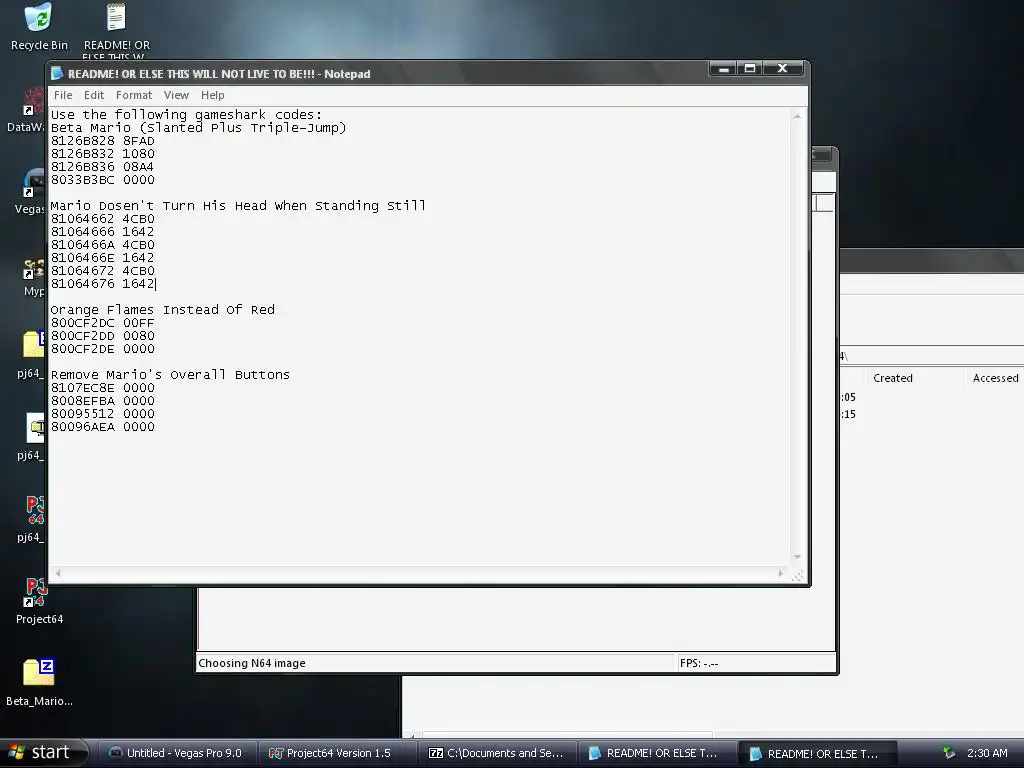
Task: Close the Notepad window
Action: click(x=782, y=69)
